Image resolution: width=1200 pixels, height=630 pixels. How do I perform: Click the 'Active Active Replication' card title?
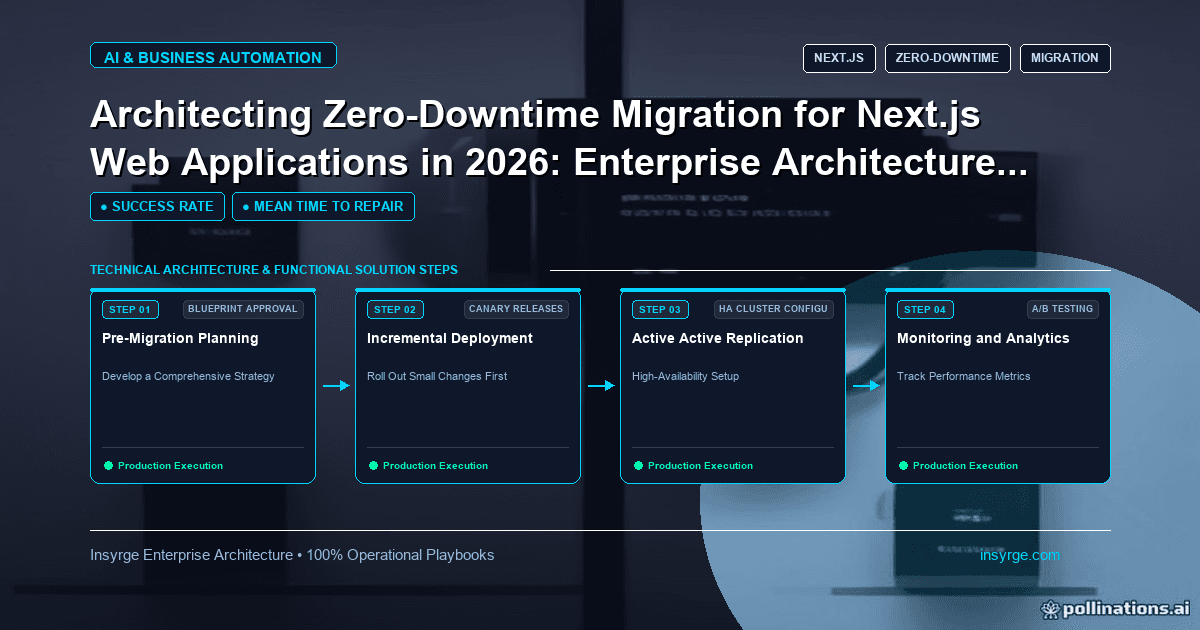tap(718, 338)
